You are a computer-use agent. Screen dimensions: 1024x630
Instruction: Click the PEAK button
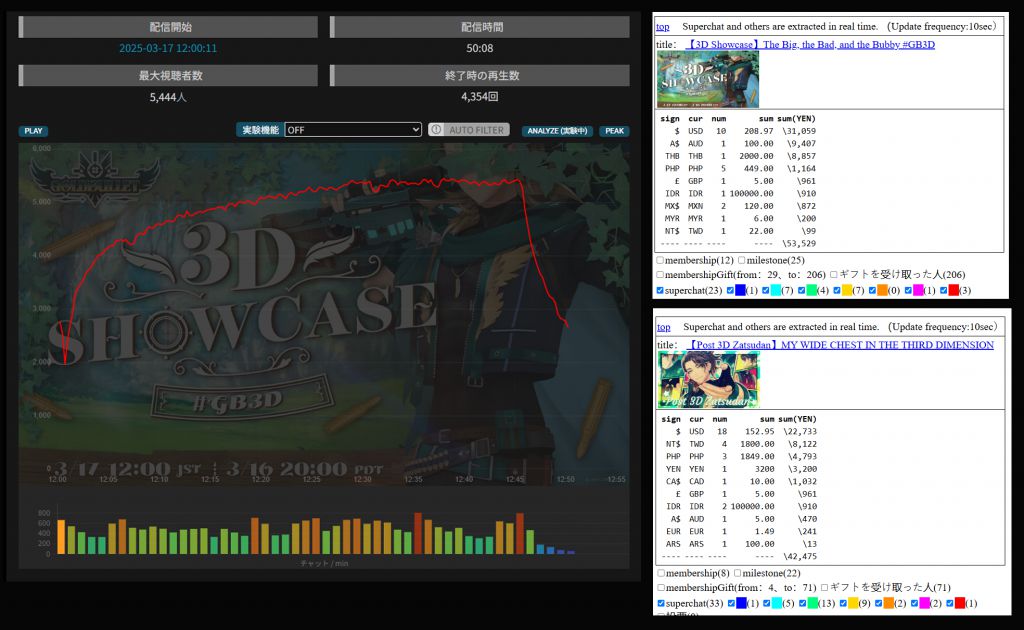(615, 131)
